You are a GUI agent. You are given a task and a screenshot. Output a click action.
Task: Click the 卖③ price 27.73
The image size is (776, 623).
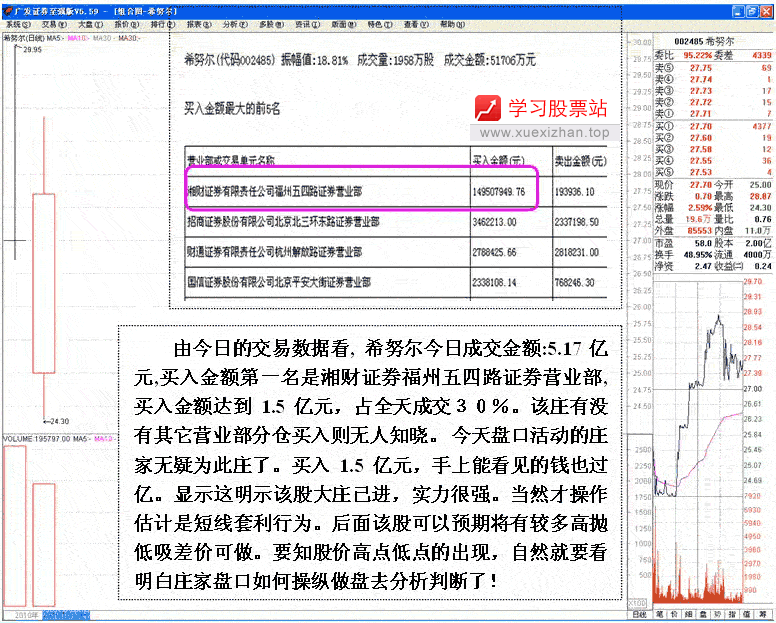pyautogui.click(x=701, y=91)
